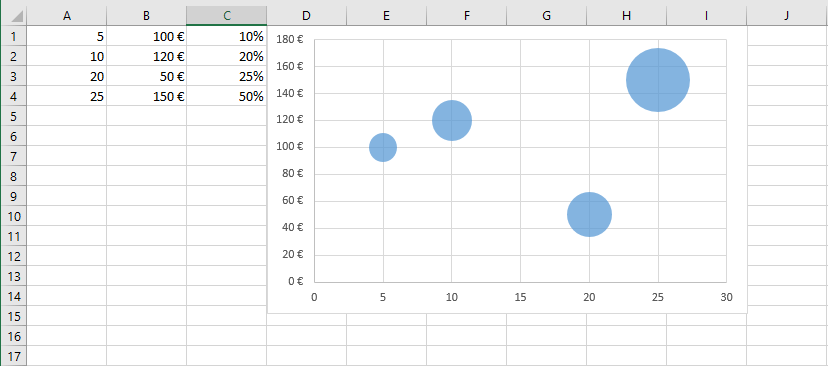
Task: Select column J header
Action: click(786, 16)
